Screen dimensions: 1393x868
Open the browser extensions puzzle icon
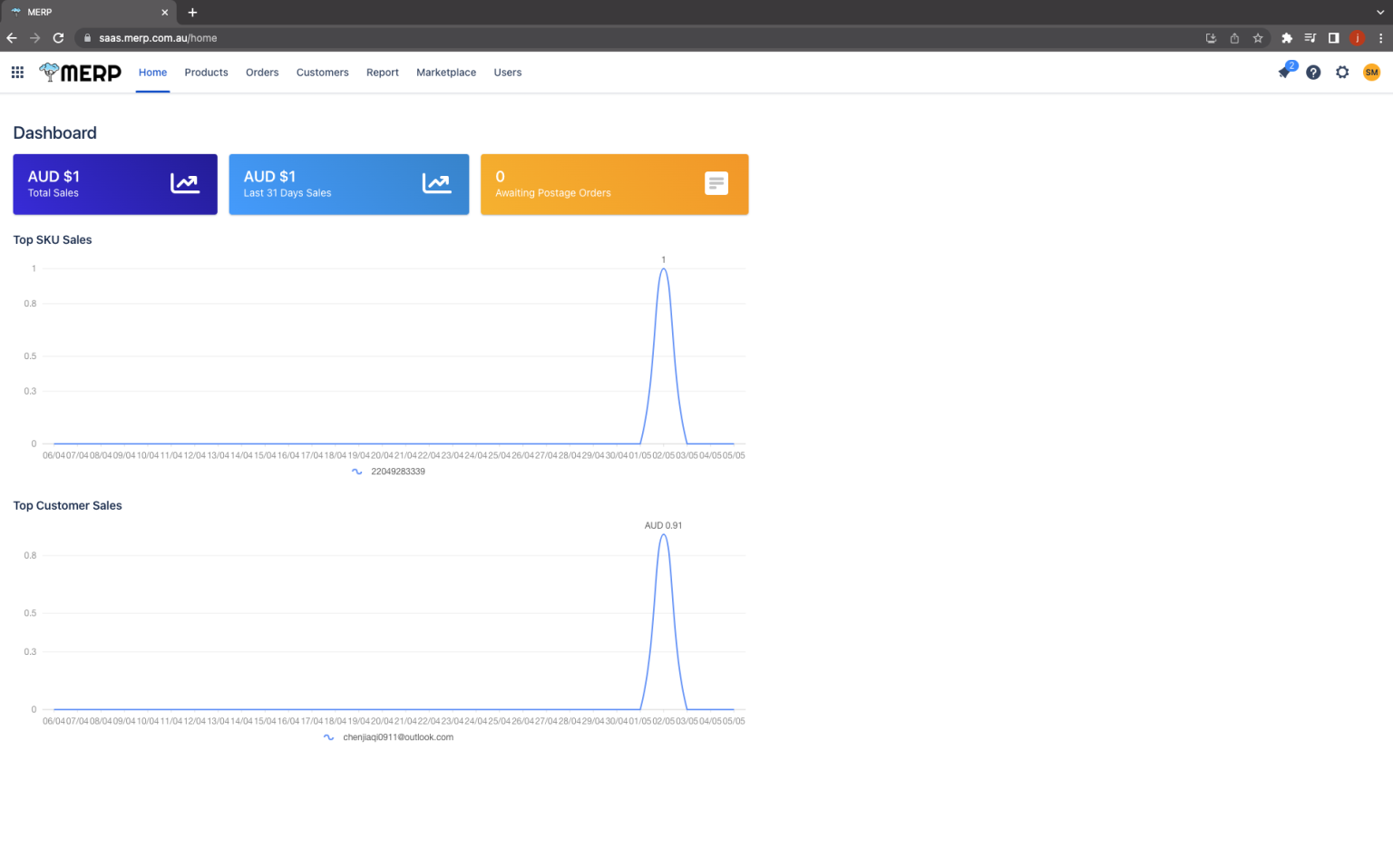pyautogui.click(x=1287, y=38)
